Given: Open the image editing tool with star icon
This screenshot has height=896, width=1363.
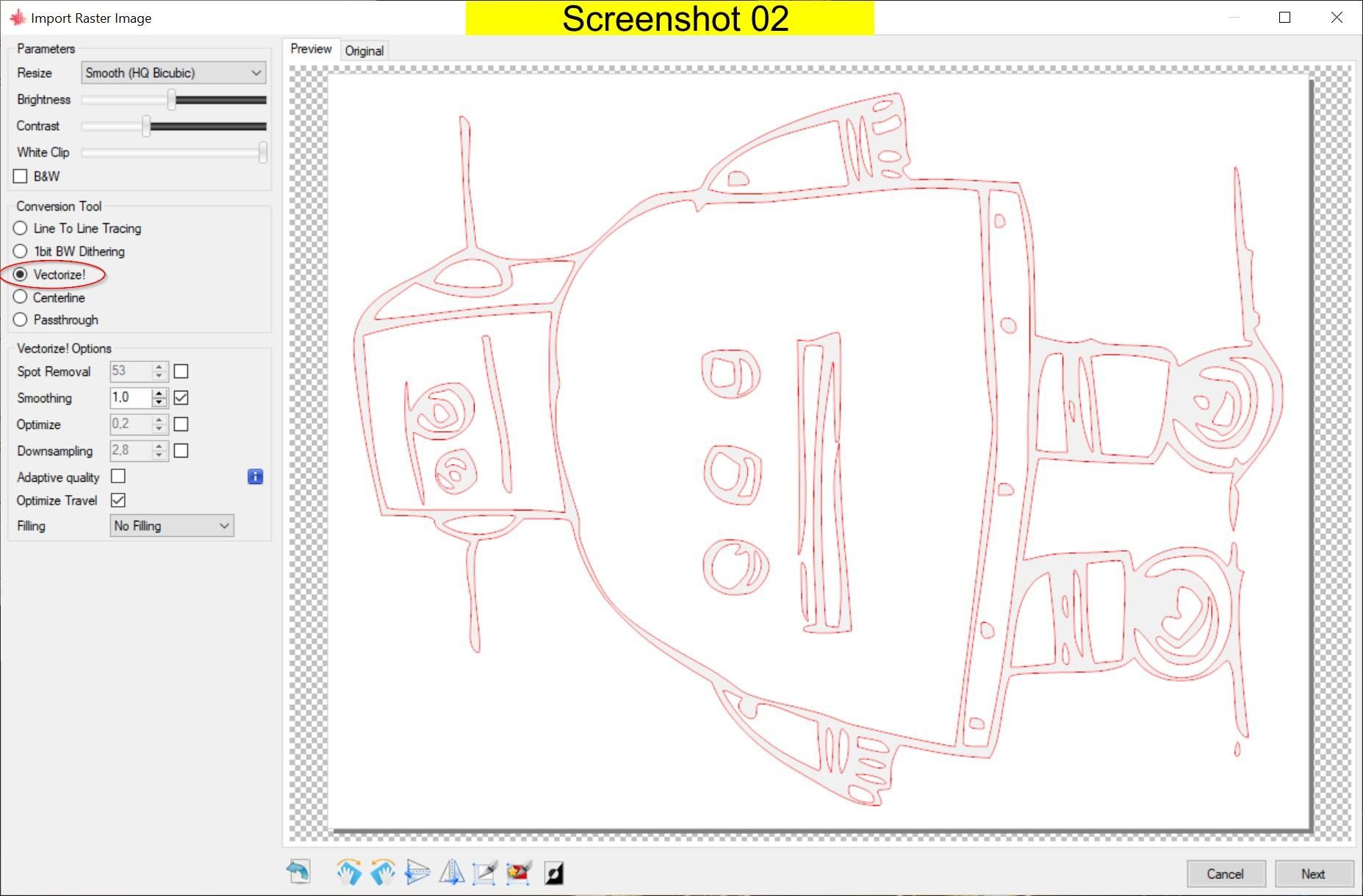Looking at the screenshot, I should pos(518,872).
